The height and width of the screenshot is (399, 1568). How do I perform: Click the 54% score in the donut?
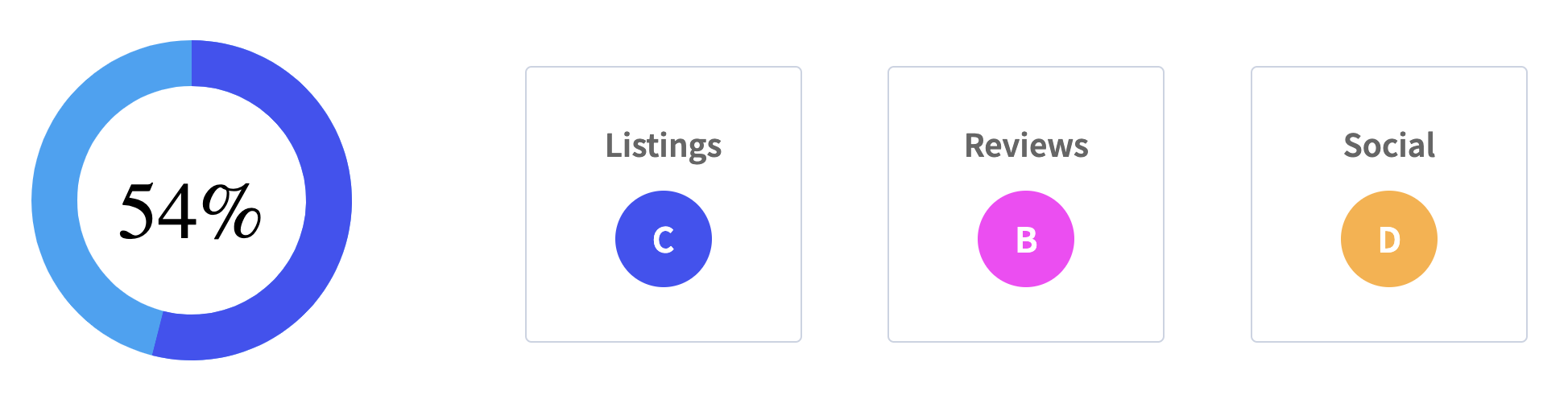(x=190, y=212)
